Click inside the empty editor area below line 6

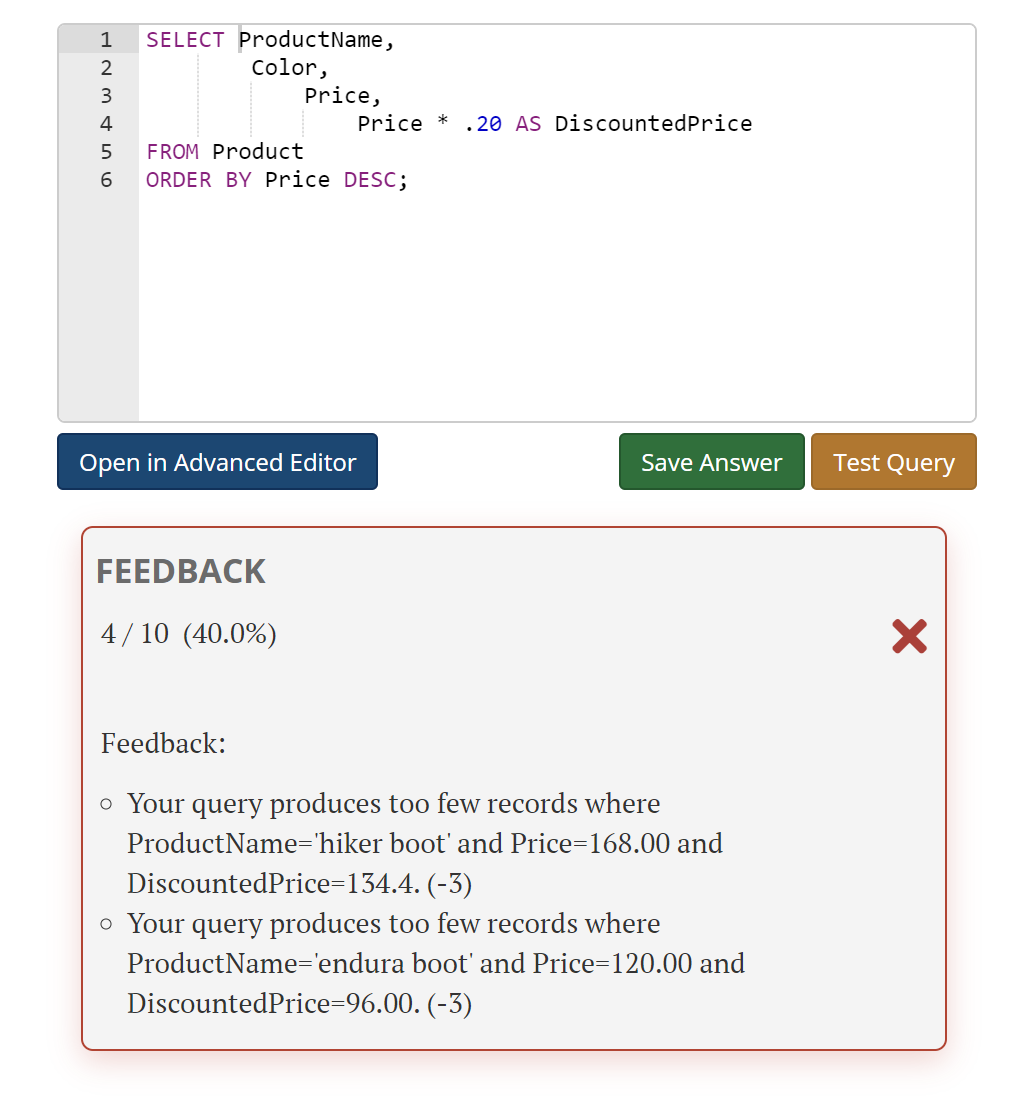point(500,300)
